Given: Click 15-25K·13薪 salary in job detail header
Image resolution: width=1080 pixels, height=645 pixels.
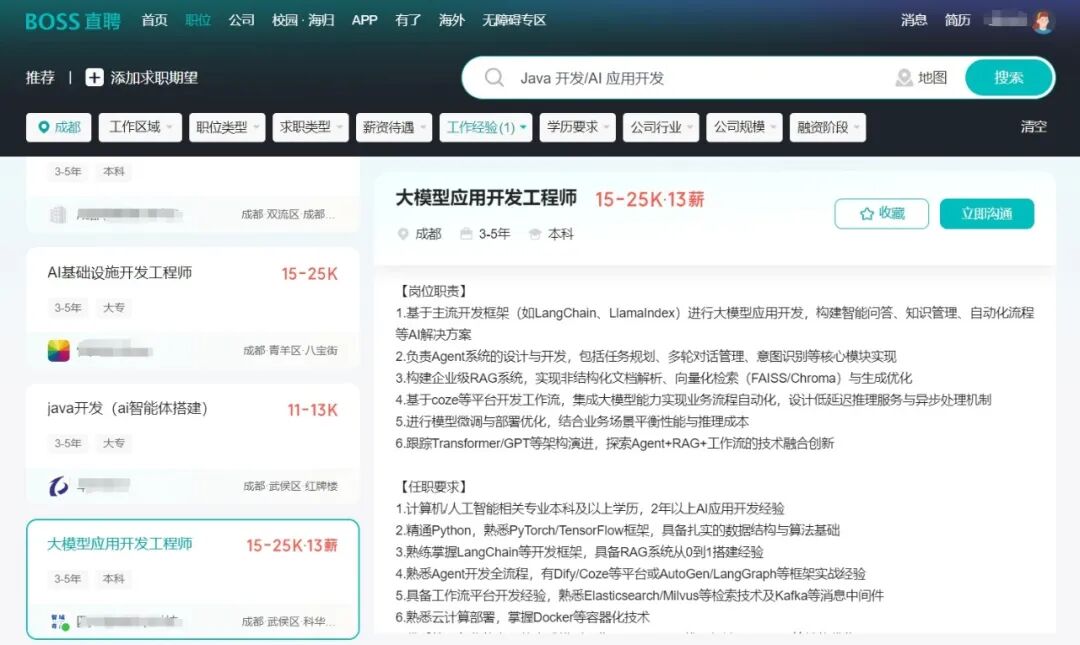Looking at the screenshot, I should (x=650, y=199).
